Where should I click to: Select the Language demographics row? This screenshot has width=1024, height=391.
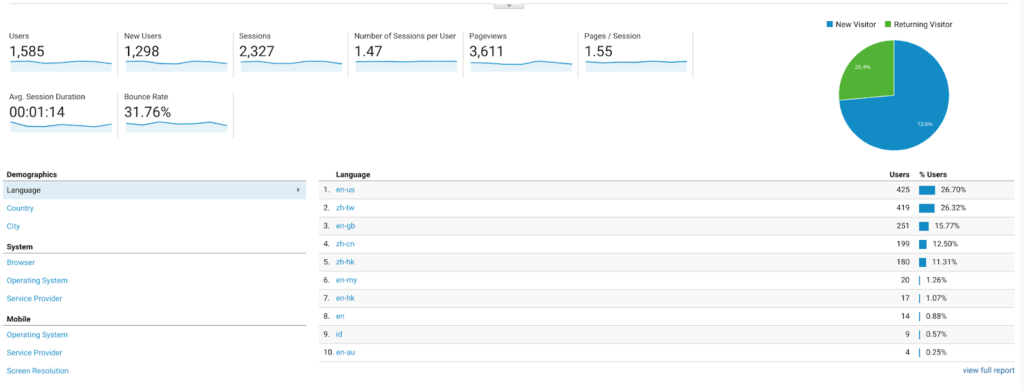(x=154, y=190)
